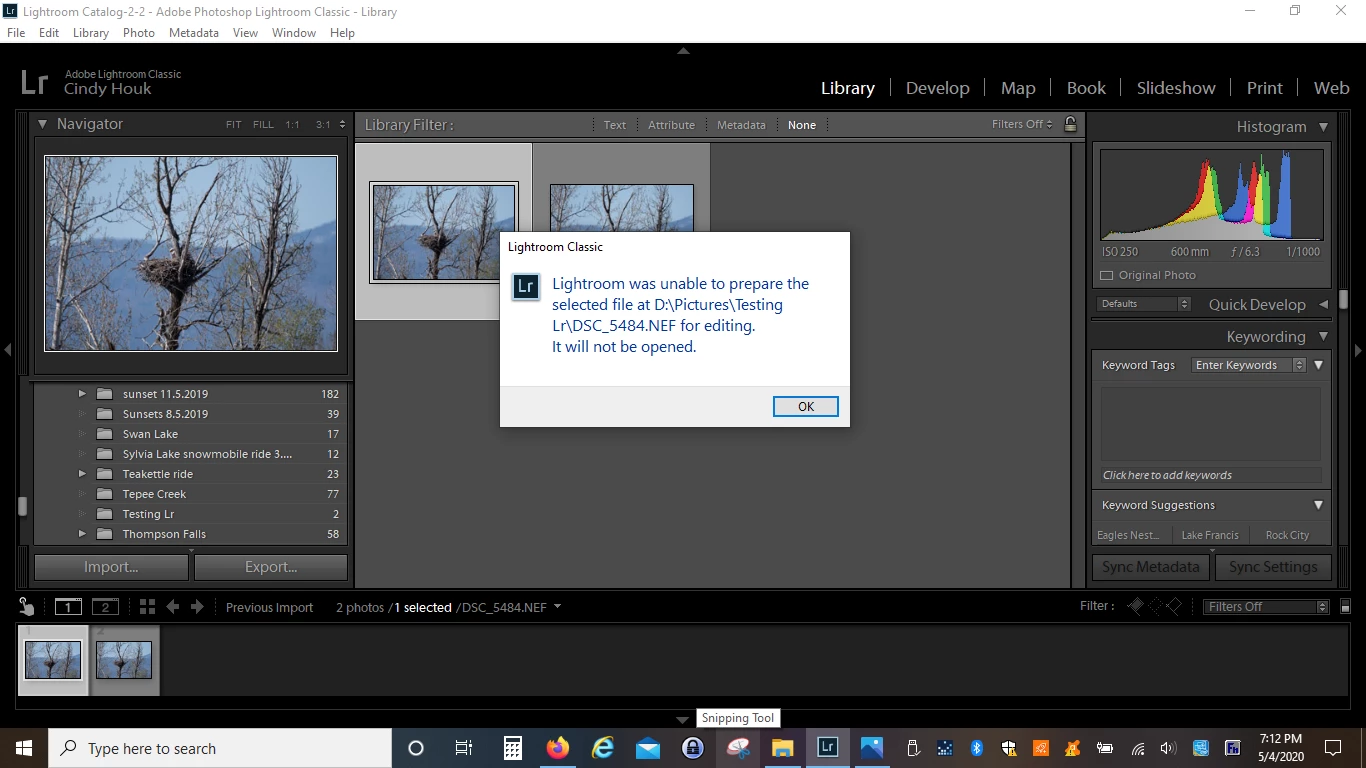
Task: Click the filmstrip go-back arrow
Action: click(173, 607)
